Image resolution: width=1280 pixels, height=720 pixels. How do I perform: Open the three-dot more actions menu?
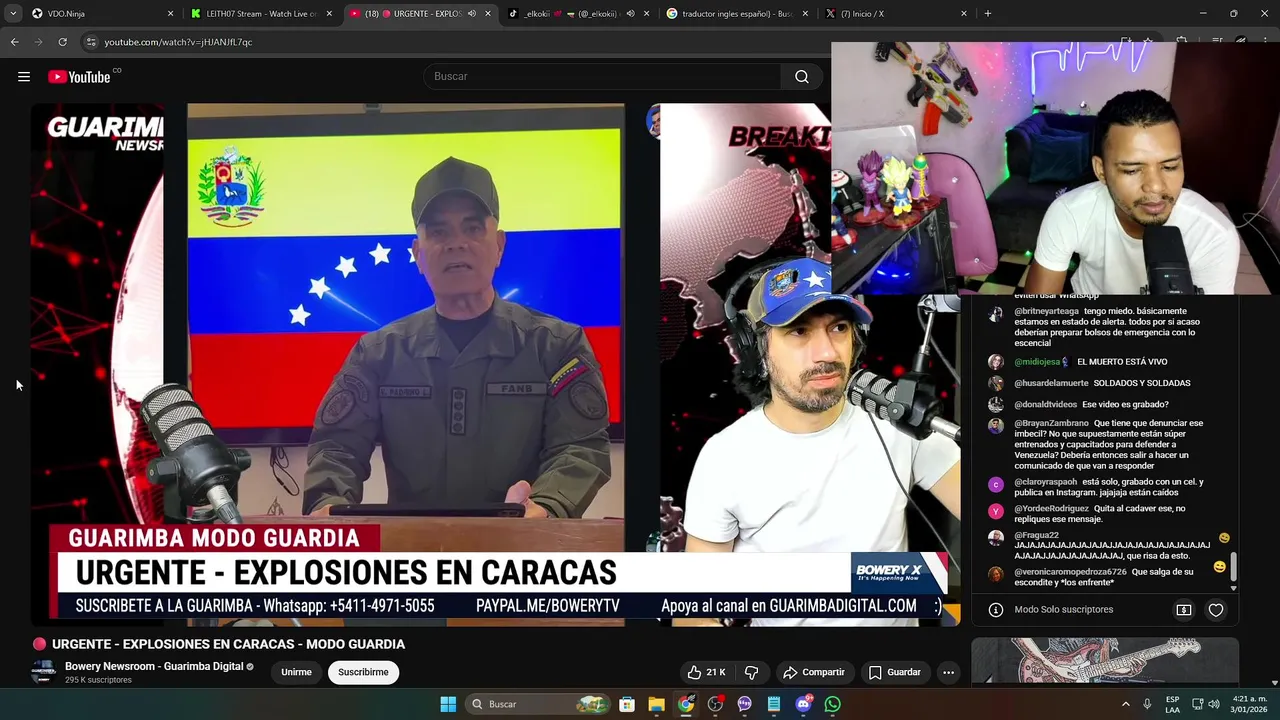(x=948, y=672)
